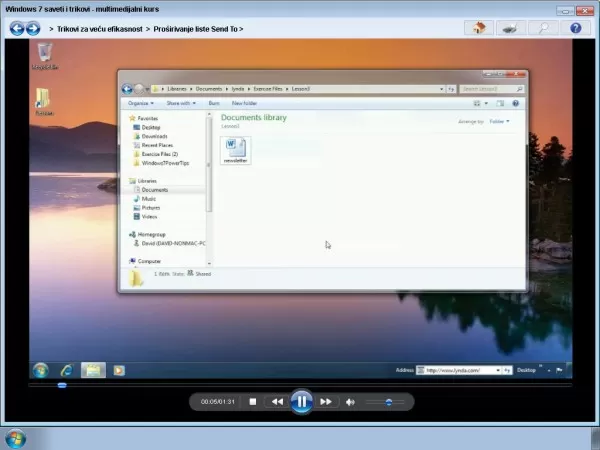Mute the video with the speaker icon
600x450 pixels.
350,402
